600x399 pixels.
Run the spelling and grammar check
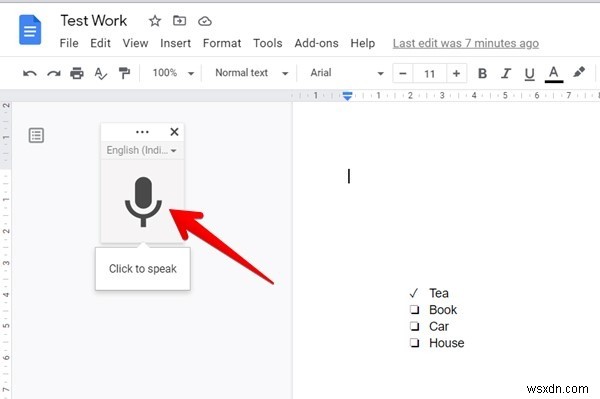pos(101,73)
